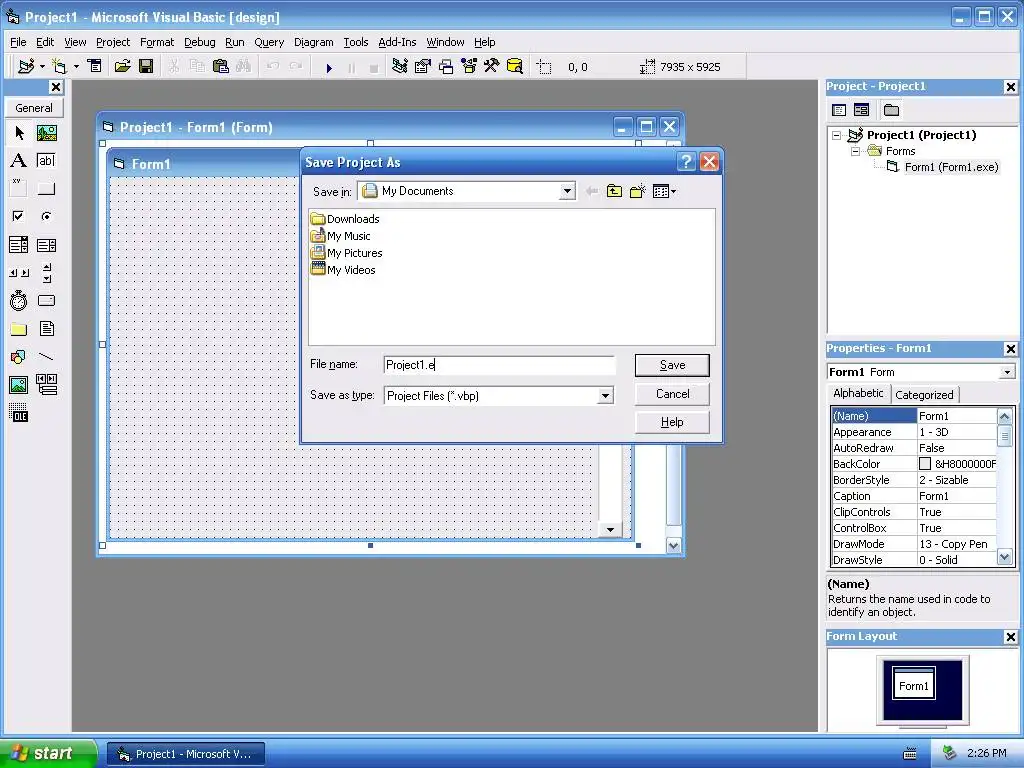The height and width of the screenshot is (768, 1024).
Task: Click the General toolbox tab button
Action: coord(34,108)
